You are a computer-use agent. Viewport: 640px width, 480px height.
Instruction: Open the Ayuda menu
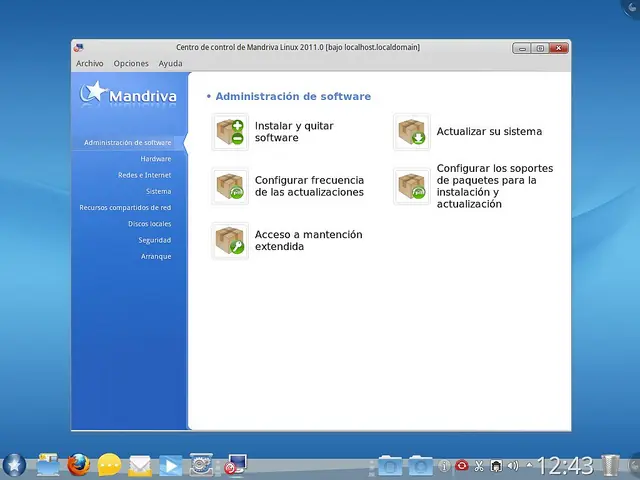(170, 63)
